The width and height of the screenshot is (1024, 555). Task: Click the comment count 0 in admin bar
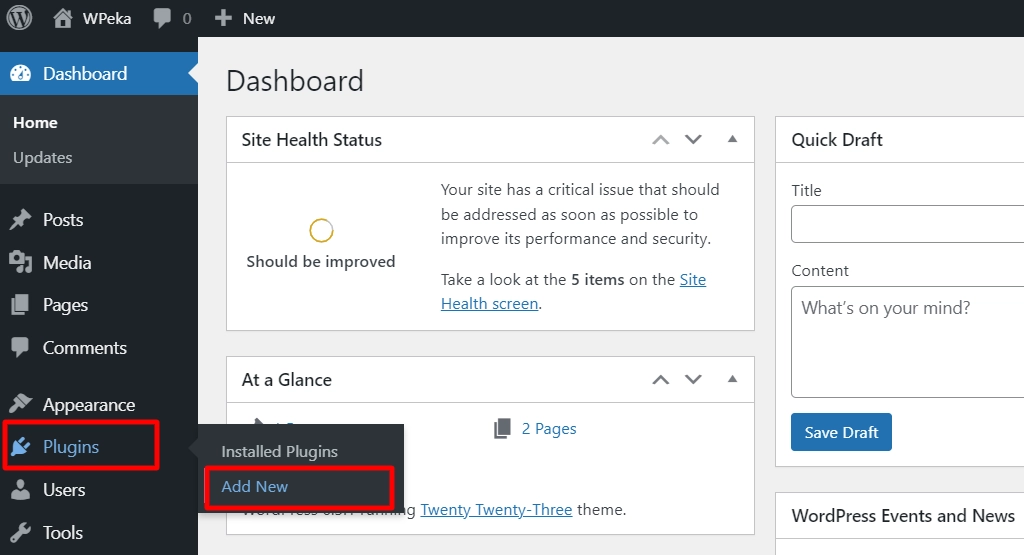click(187, 18)
